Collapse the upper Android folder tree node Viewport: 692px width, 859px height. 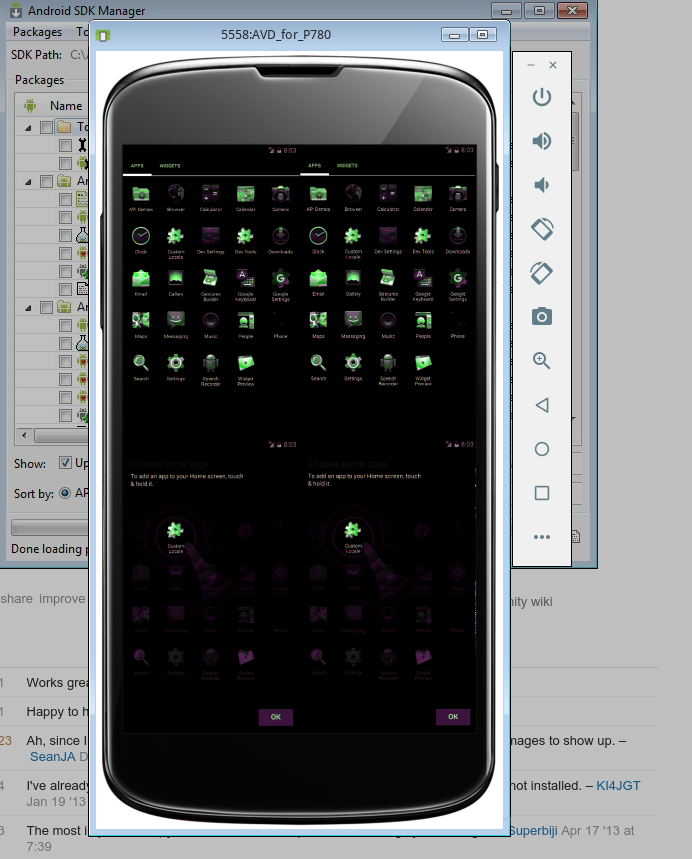pos(28,182)
